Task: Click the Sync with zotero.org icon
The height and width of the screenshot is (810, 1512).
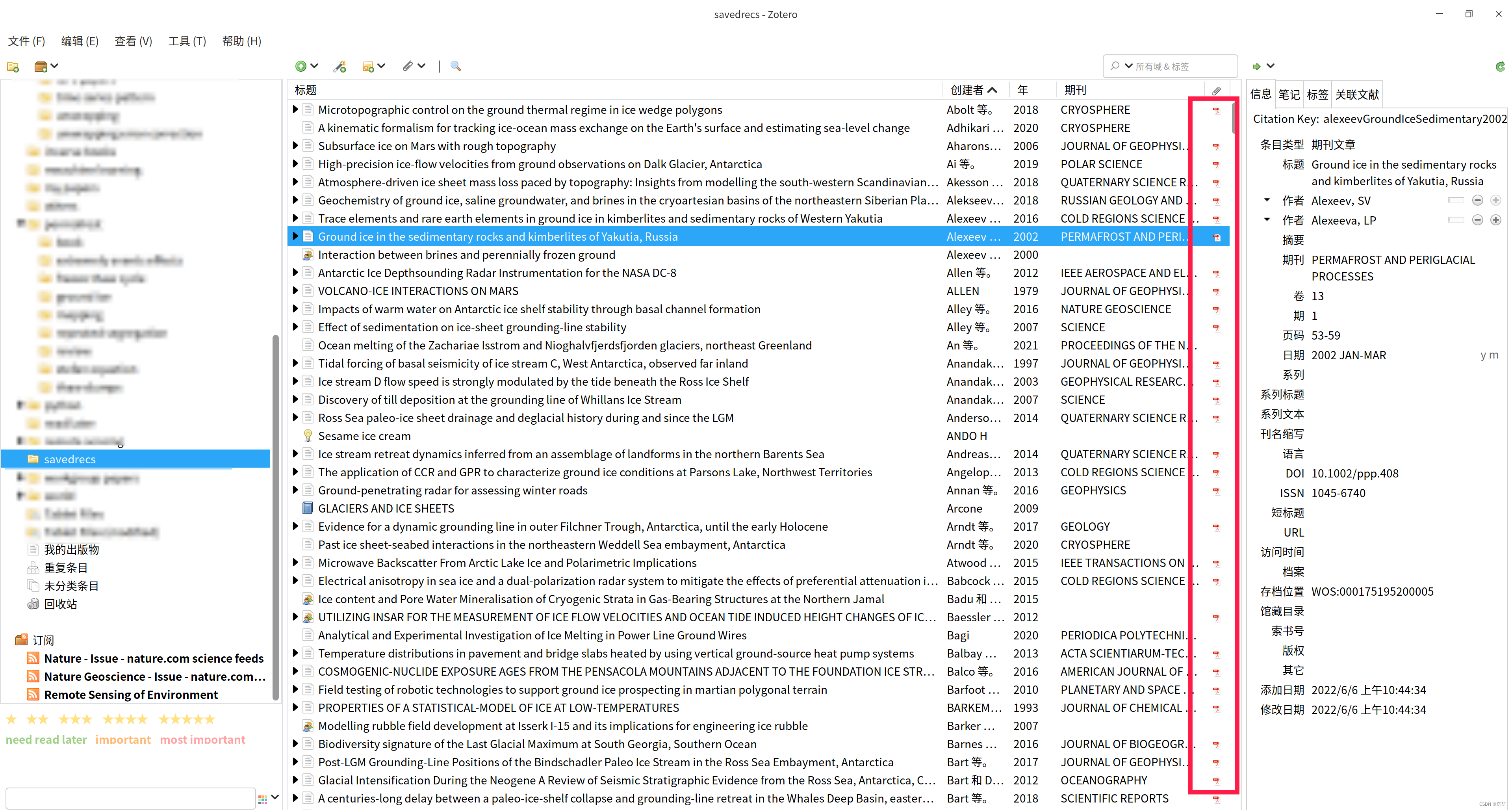Action: click(1500, 66)
